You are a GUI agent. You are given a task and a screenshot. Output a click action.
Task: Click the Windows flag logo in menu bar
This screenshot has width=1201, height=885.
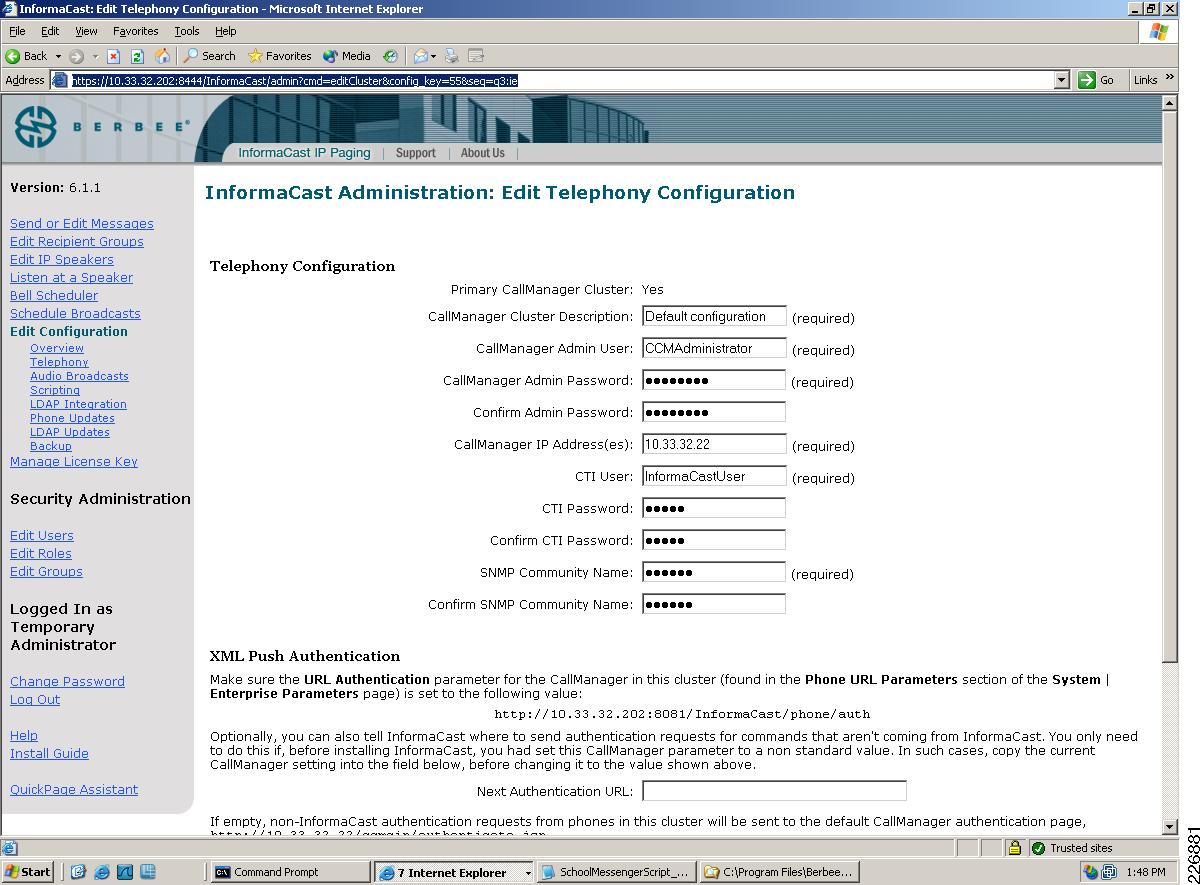[1159, 31]
